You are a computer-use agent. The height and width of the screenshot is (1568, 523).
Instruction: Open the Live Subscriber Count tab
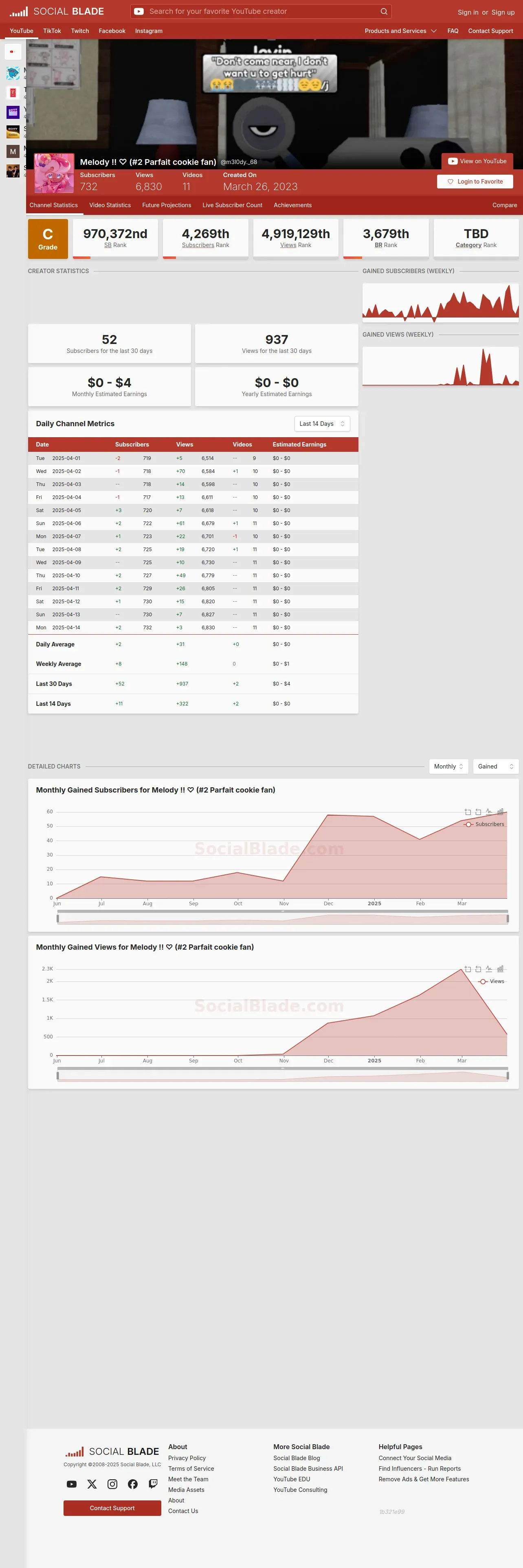click(233, 205)
